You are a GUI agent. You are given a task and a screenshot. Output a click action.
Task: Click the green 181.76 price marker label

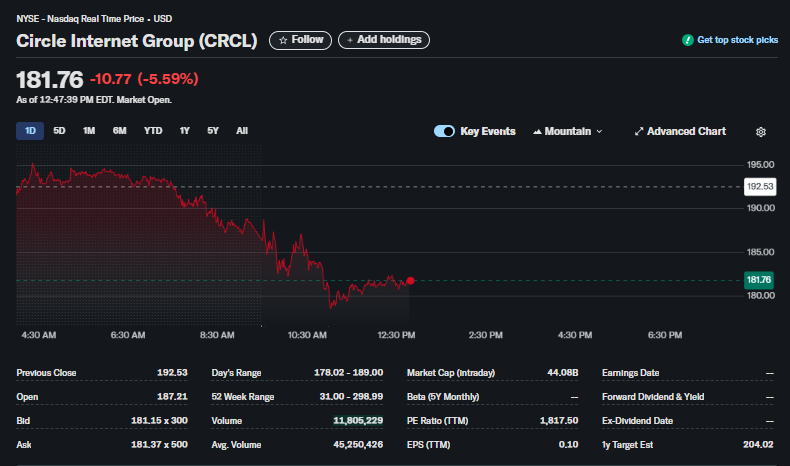click(759, 280)
